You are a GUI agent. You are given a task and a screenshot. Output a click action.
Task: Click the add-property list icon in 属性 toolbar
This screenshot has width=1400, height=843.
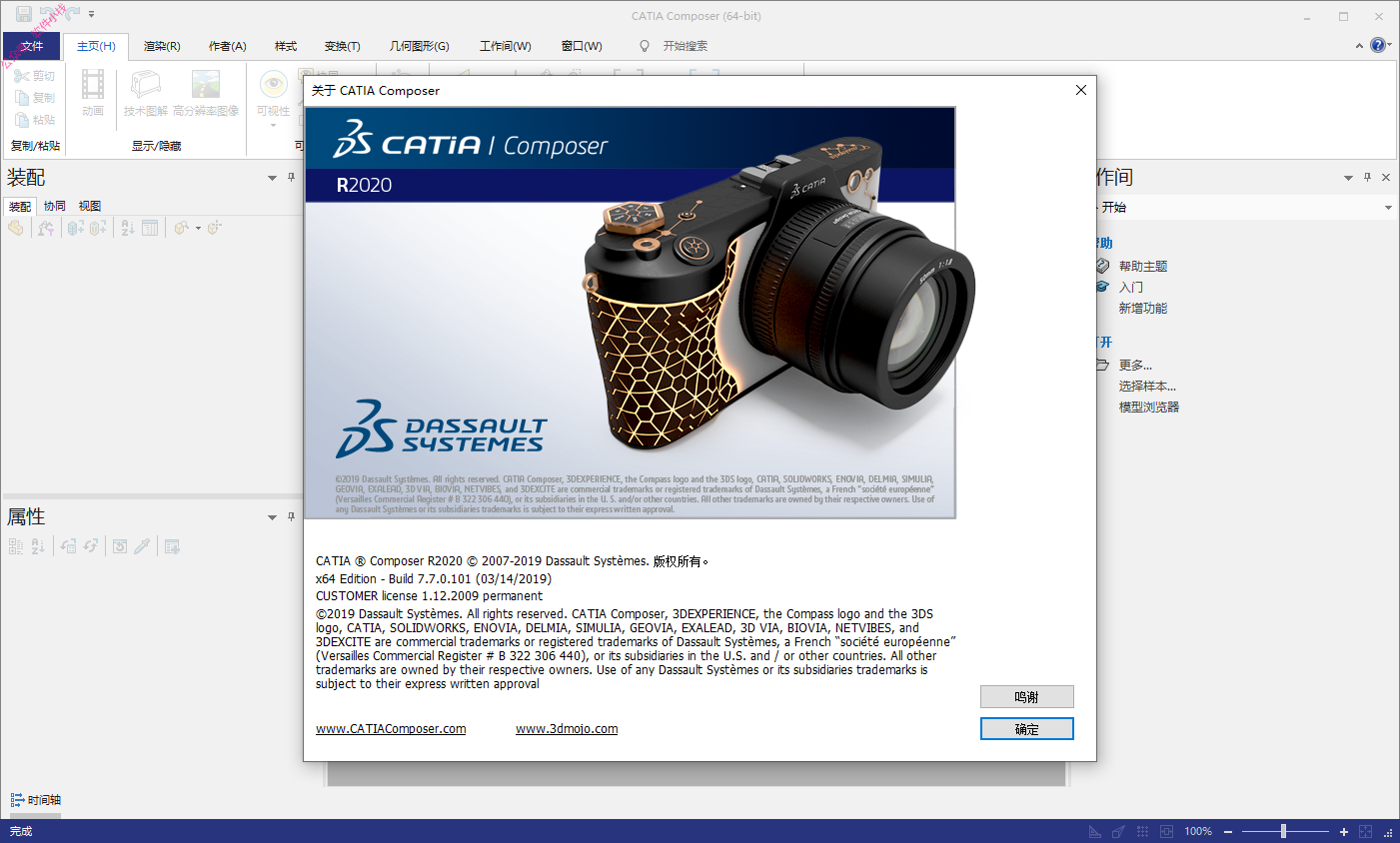click(172, 546)
